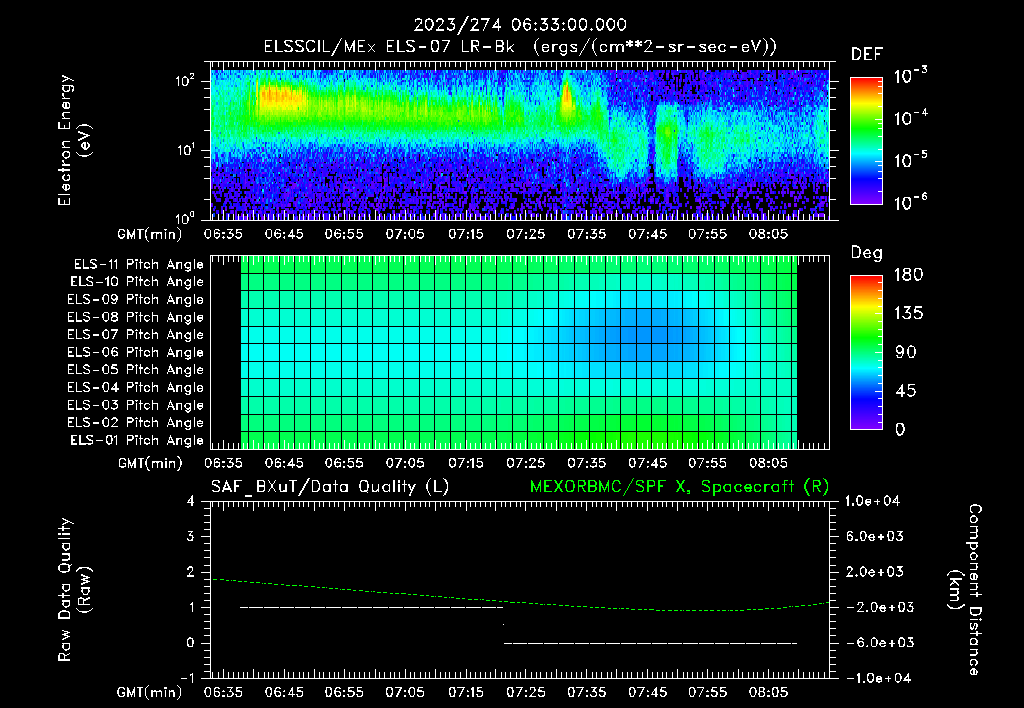Click the DEF color bar

tap(866, 140)
